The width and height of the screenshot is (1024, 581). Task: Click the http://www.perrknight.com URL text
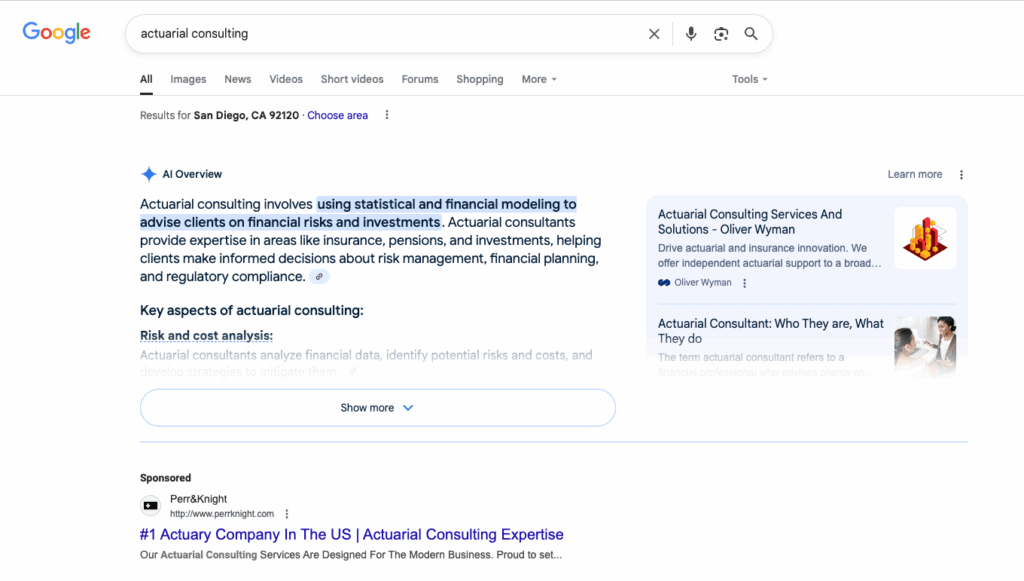(x=222, y=514)
